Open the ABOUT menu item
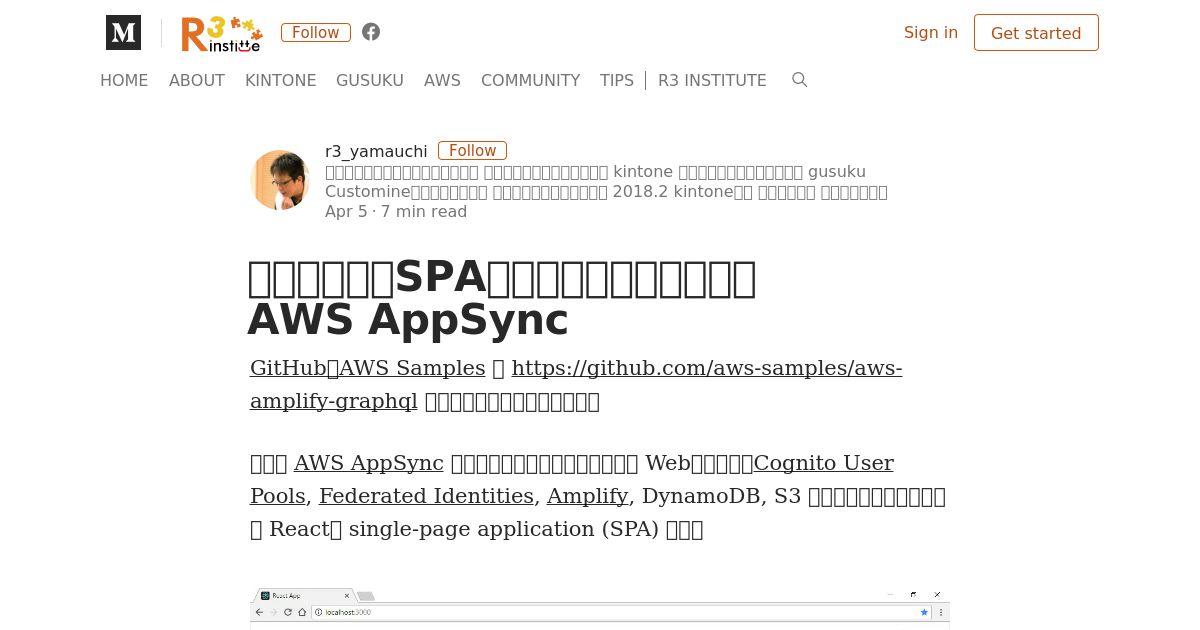Screen dimensions: 1200x630 [x=197, y=80]
